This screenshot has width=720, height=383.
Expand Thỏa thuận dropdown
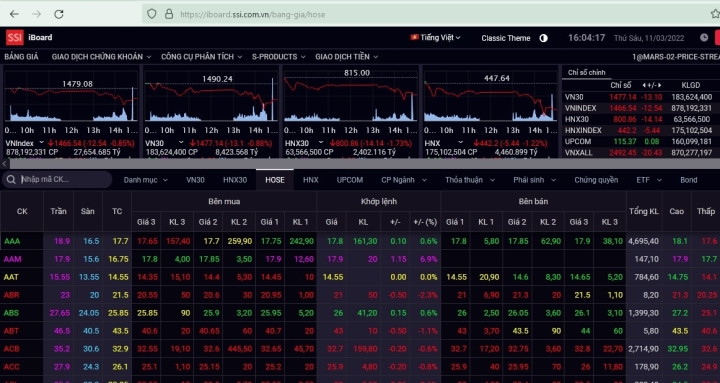coord(470,180)
